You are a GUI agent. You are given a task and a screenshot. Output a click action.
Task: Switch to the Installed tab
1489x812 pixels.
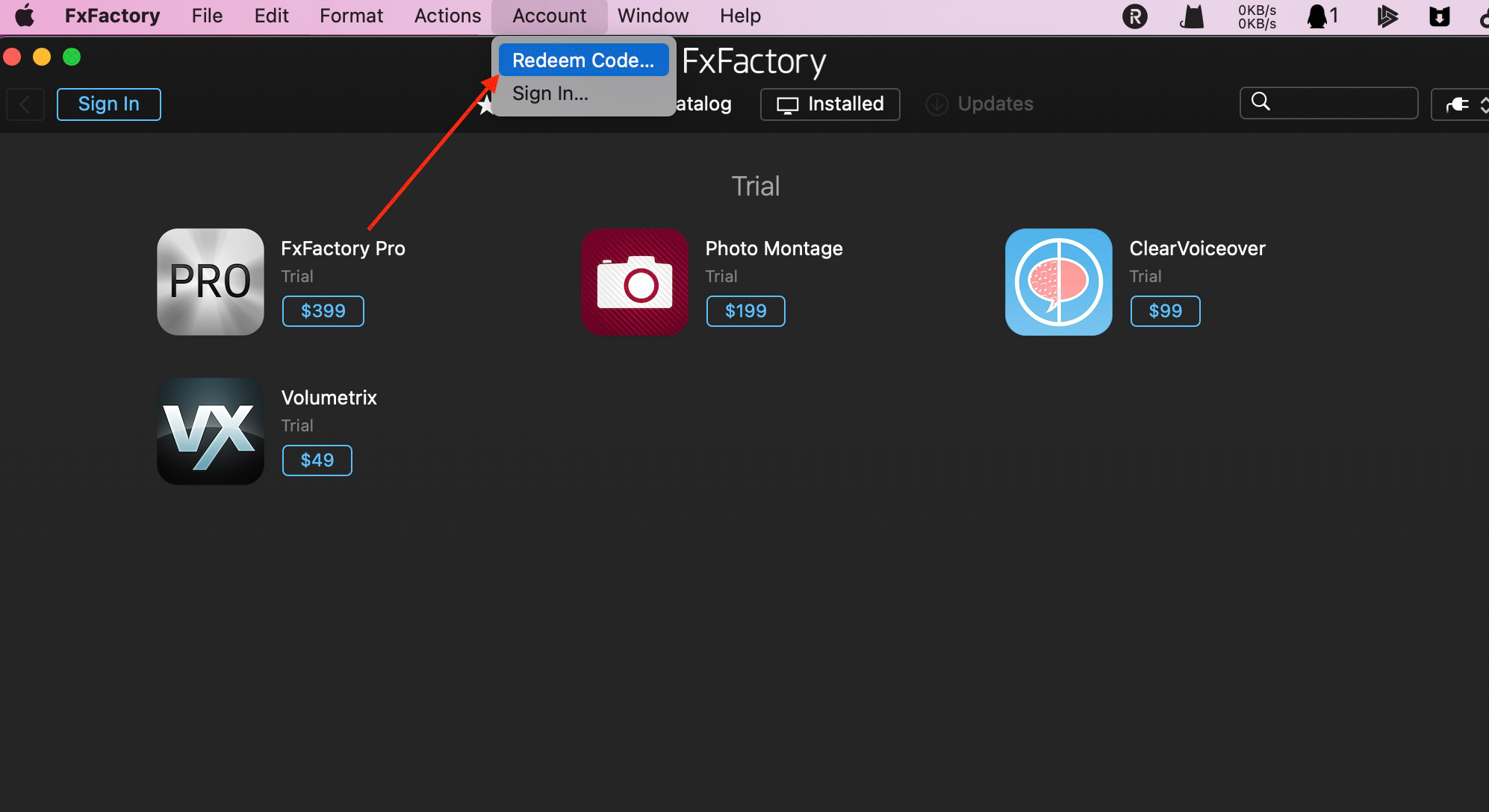pos(830,104)
